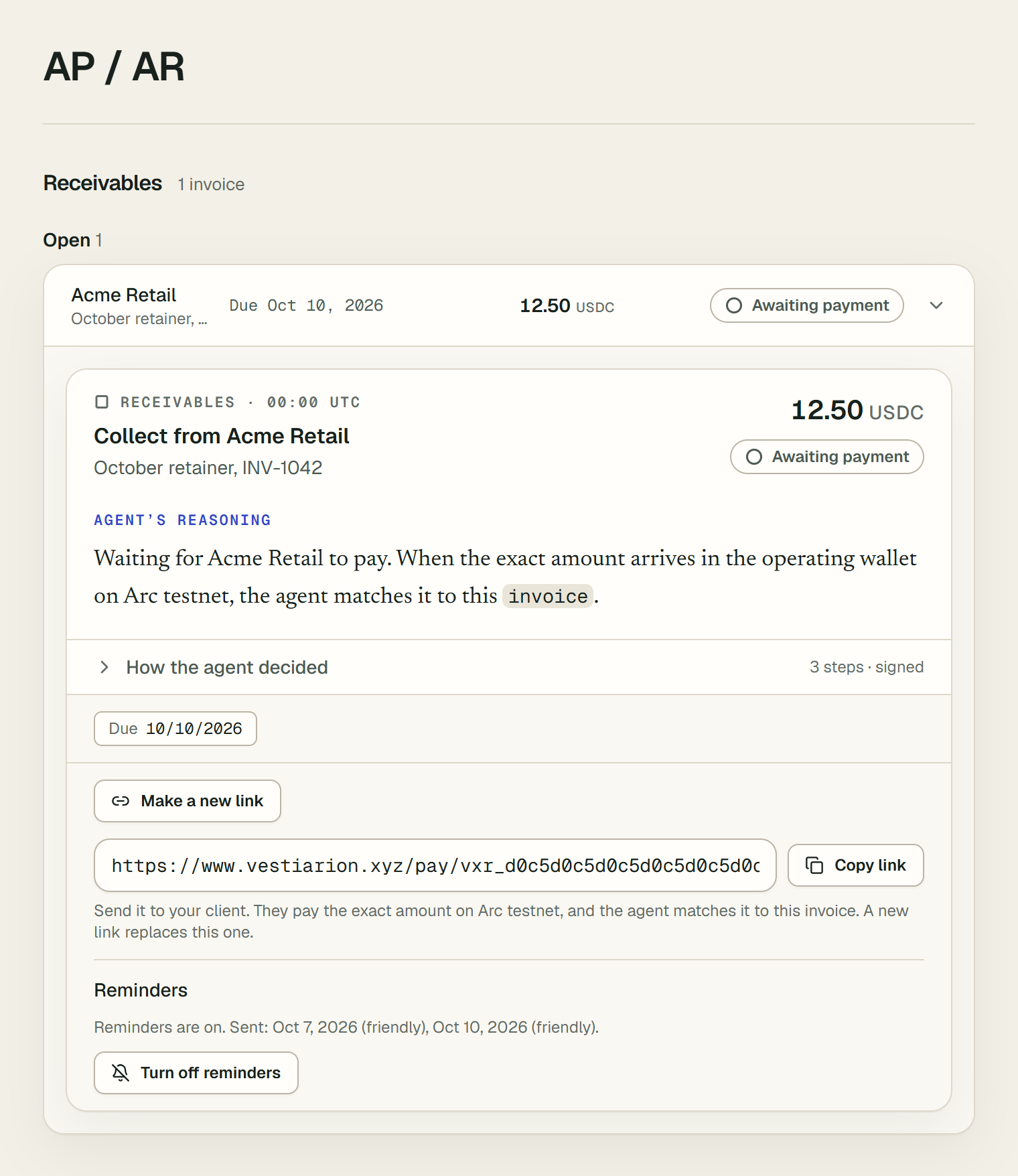Click the Open 1 group label

73,240
